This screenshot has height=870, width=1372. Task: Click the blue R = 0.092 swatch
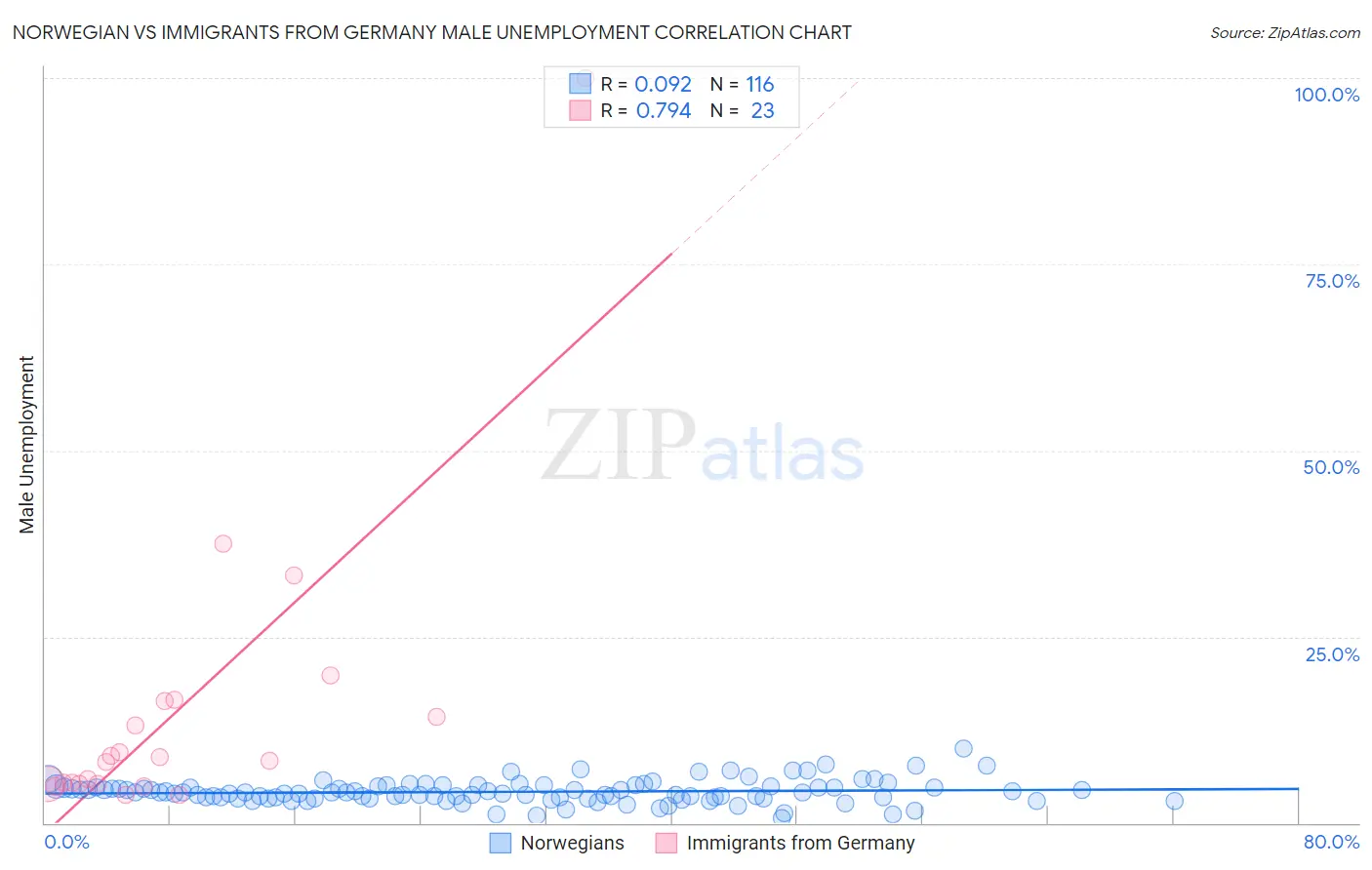(x=581, y=84)
